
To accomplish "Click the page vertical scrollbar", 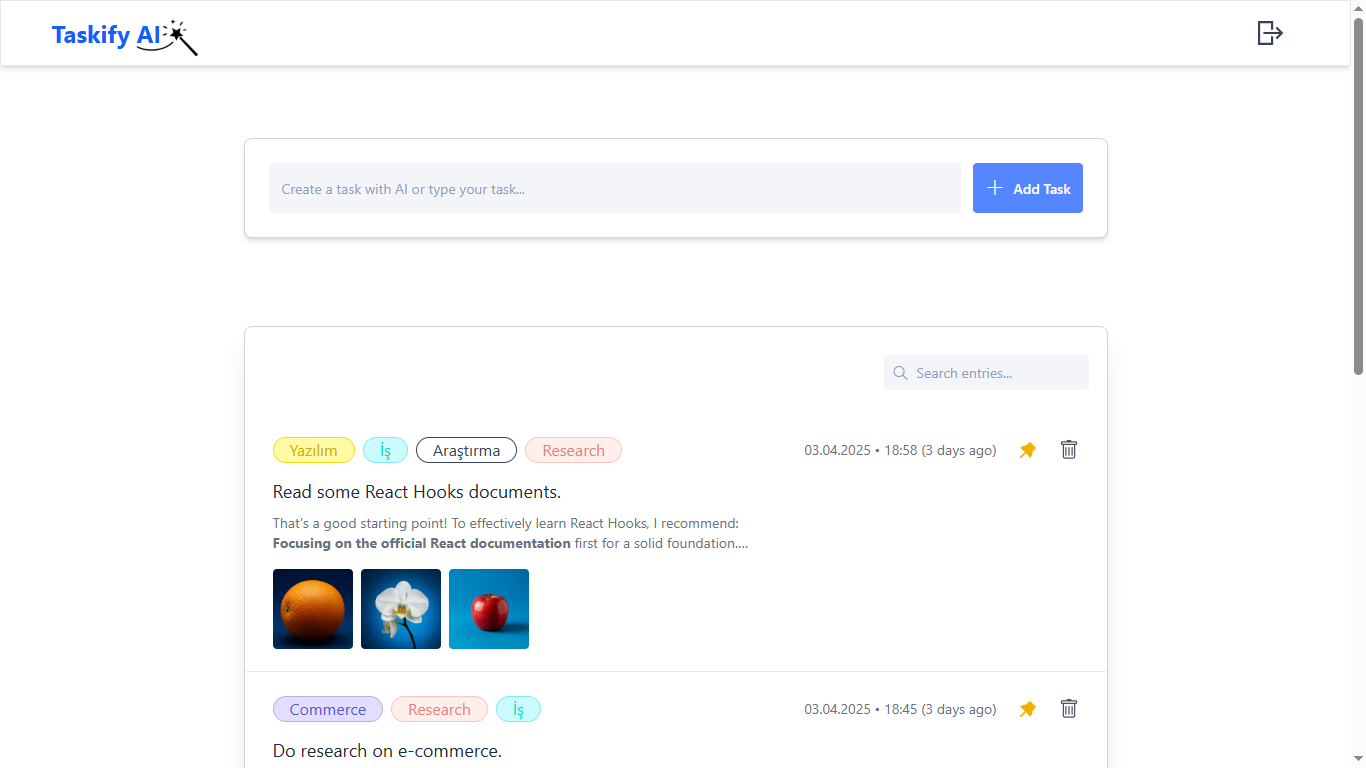I will [x=1358, y=200].
